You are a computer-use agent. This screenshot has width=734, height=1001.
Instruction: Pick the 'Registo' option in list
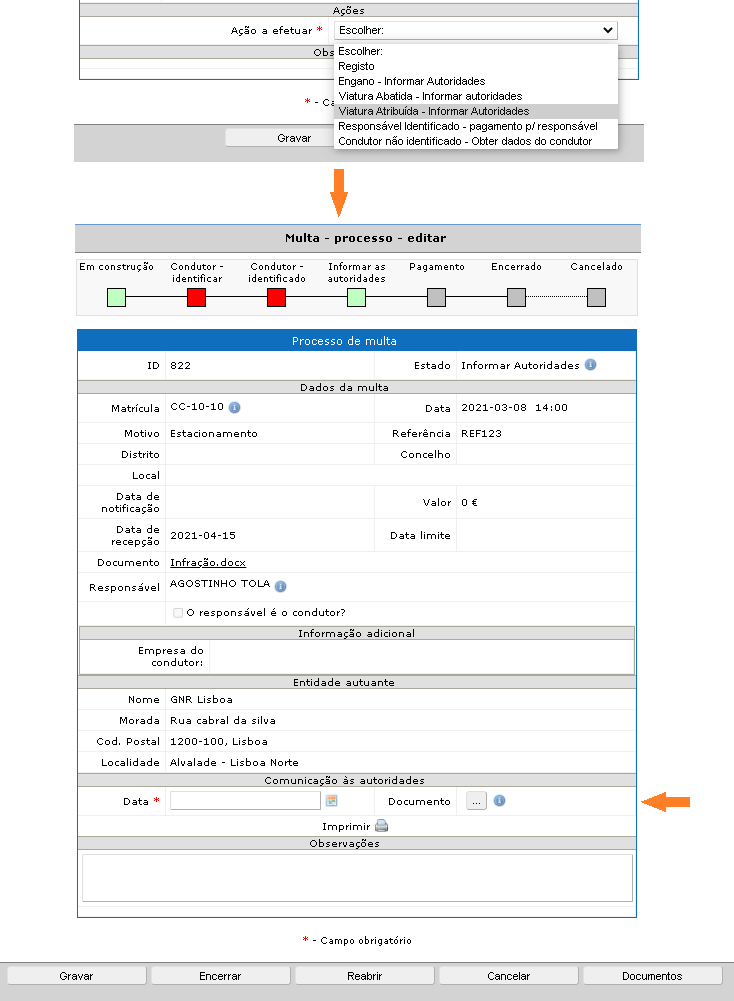(357, 66)
